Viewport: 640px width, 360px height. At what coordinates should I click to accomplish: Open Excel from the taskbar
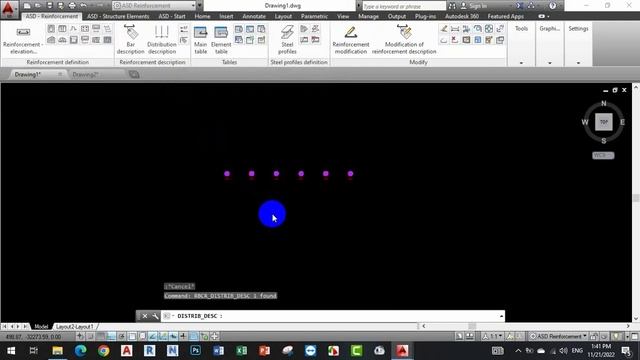tap(242, 351)
